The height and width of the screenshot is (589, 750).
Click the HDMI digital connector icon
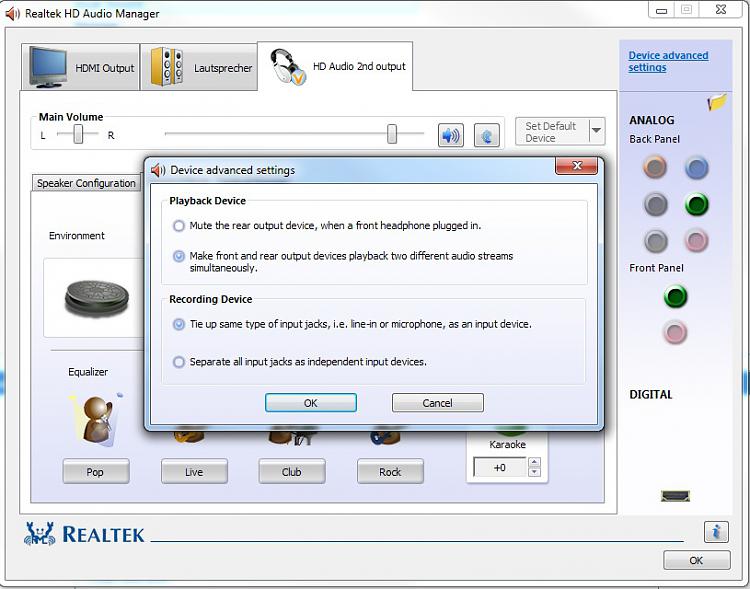[675, 496]
